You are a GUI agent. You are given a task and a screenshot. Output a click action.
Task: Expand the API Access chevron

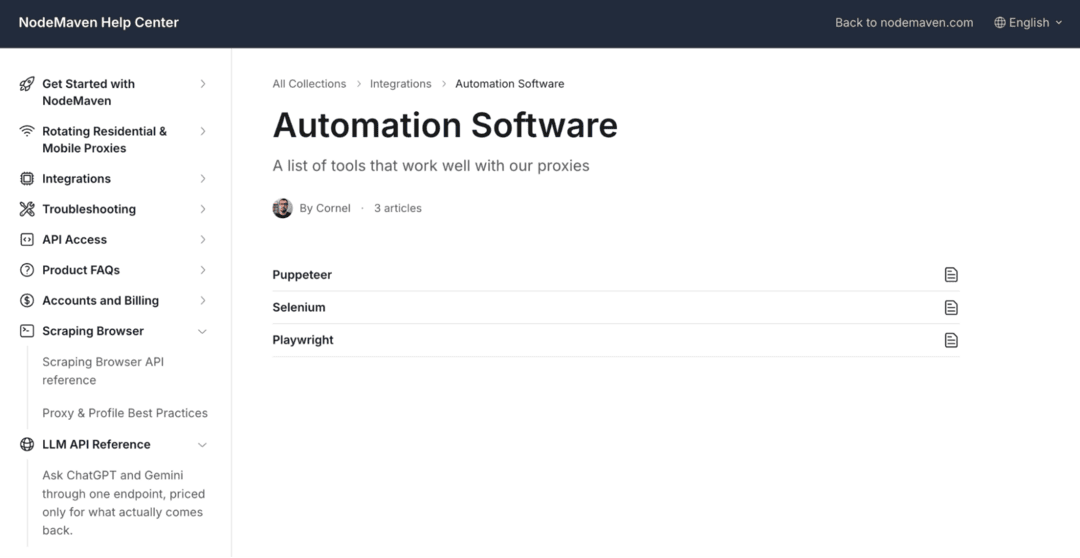tap(202, 240)
